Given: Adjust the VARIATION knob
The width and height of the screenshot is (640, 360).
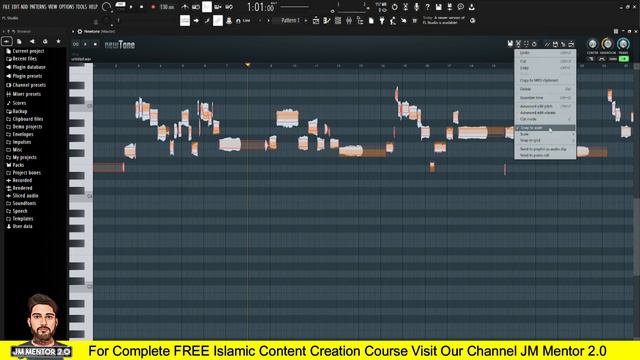Looking at the screenshot, I should (x=607, y=44).
